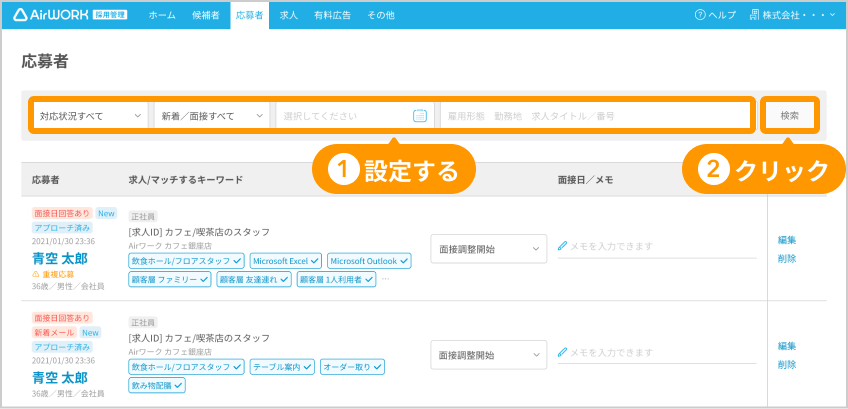The image size is (848, 409).
Task: Open the 新着／面接すべて dropdown
Action: [212, 116]
